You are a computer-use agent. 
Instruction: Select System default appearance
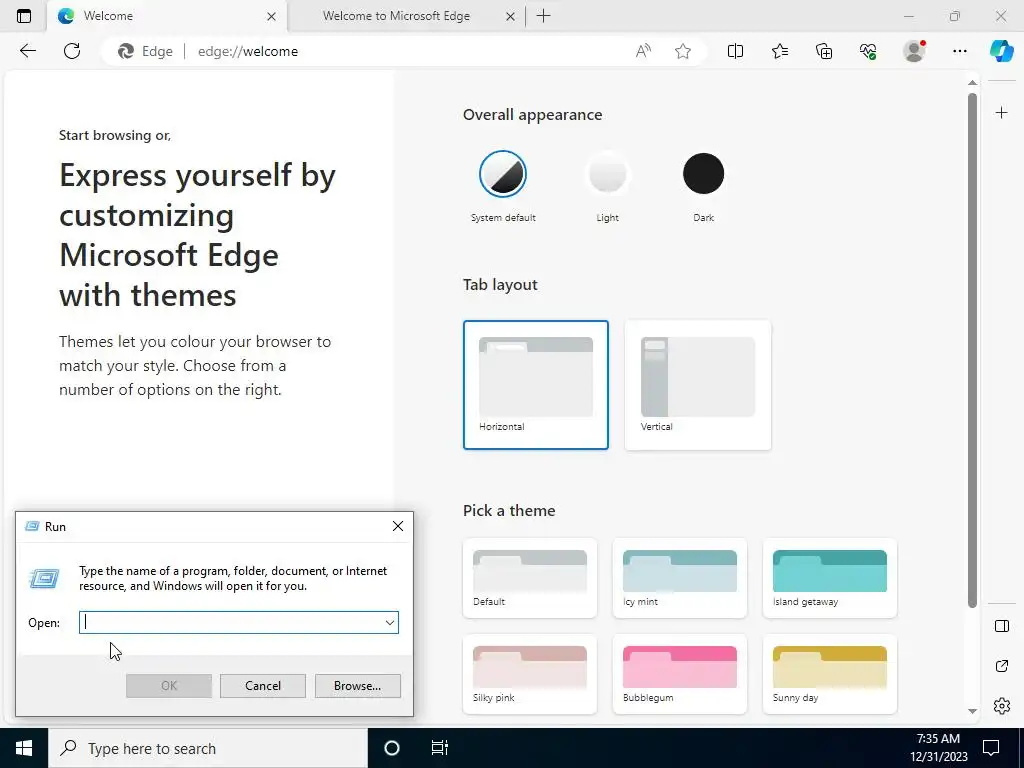click(x=503, y=174)
